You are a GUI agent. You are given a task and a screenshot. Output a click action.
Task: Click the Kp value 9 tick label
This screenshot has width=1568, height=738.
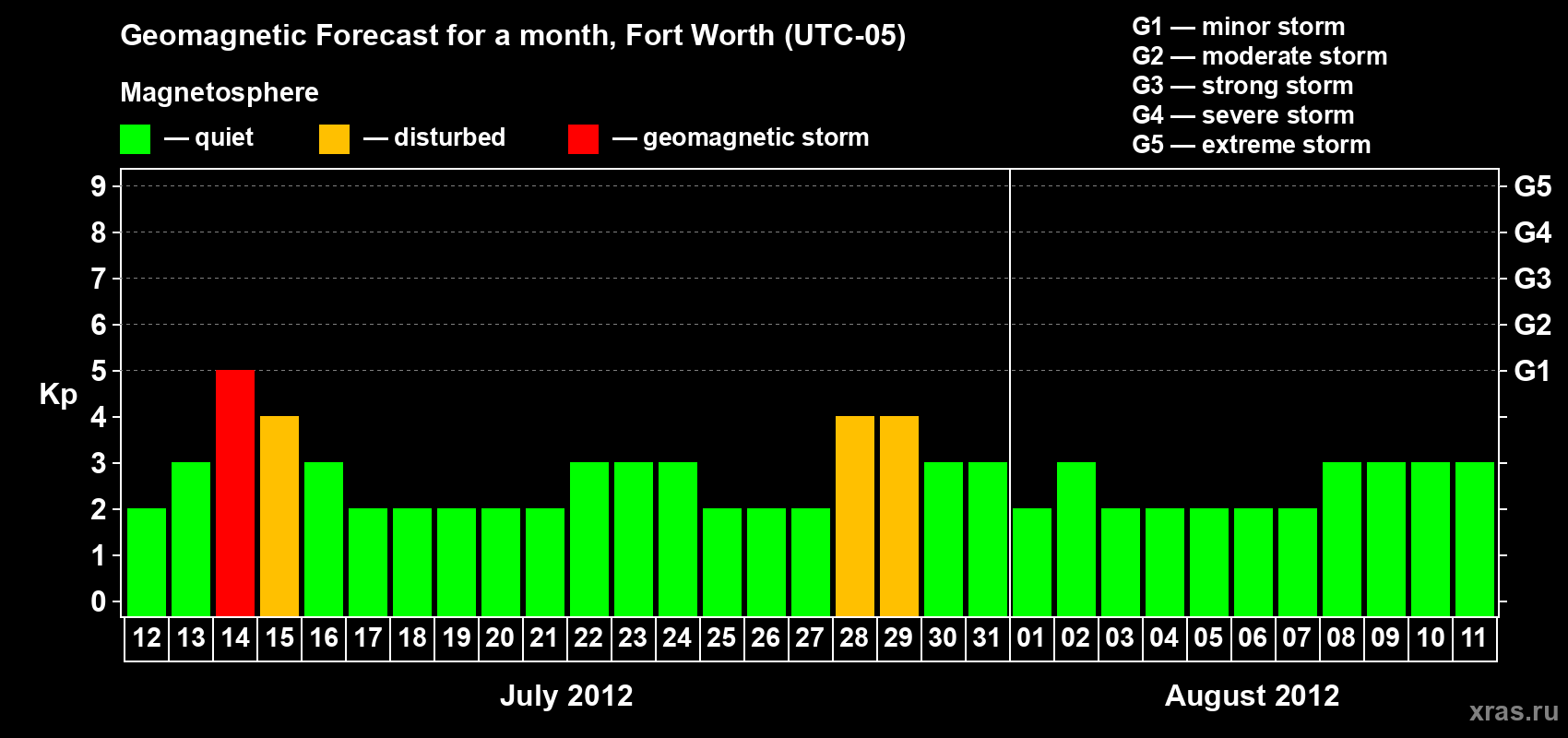pos(99,186)
